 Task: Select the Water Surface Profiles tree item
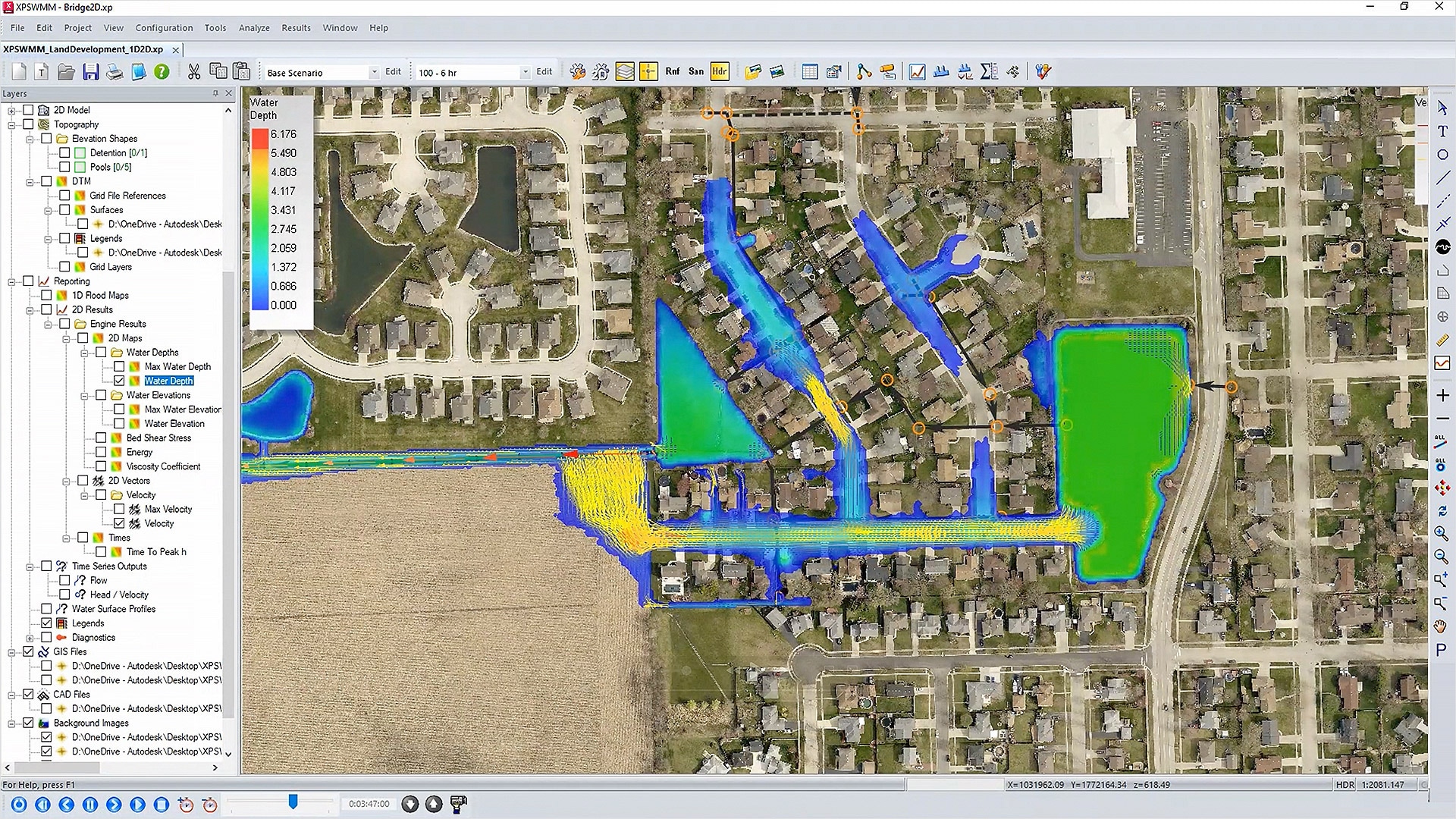click(x=114, y=609)
